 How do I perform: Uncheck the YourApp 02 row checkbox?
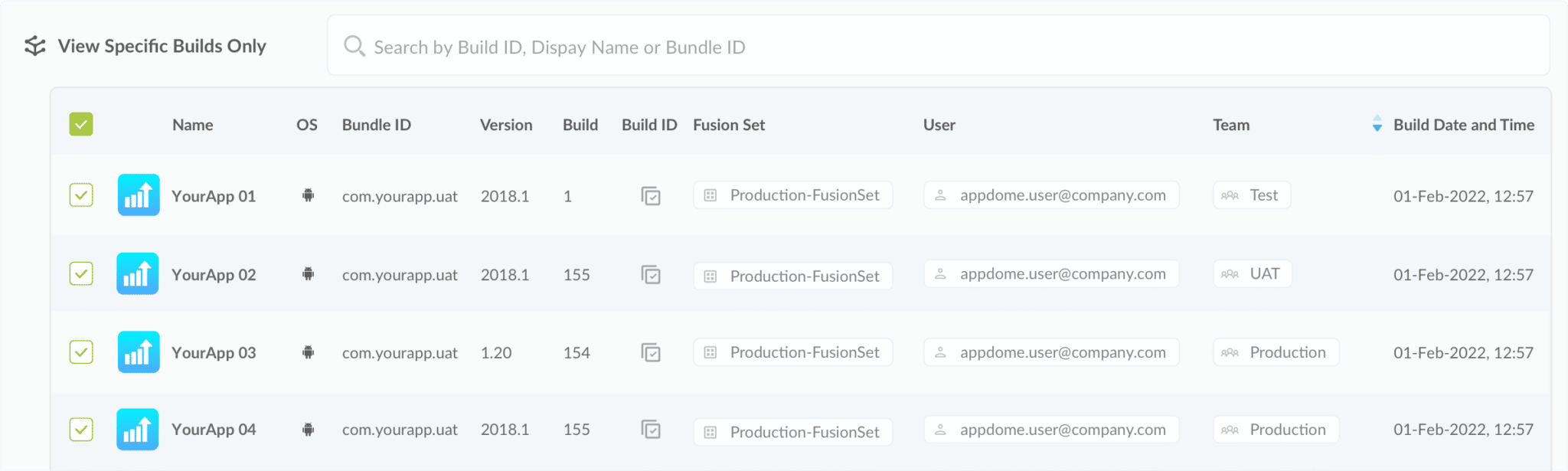[81, 273]
